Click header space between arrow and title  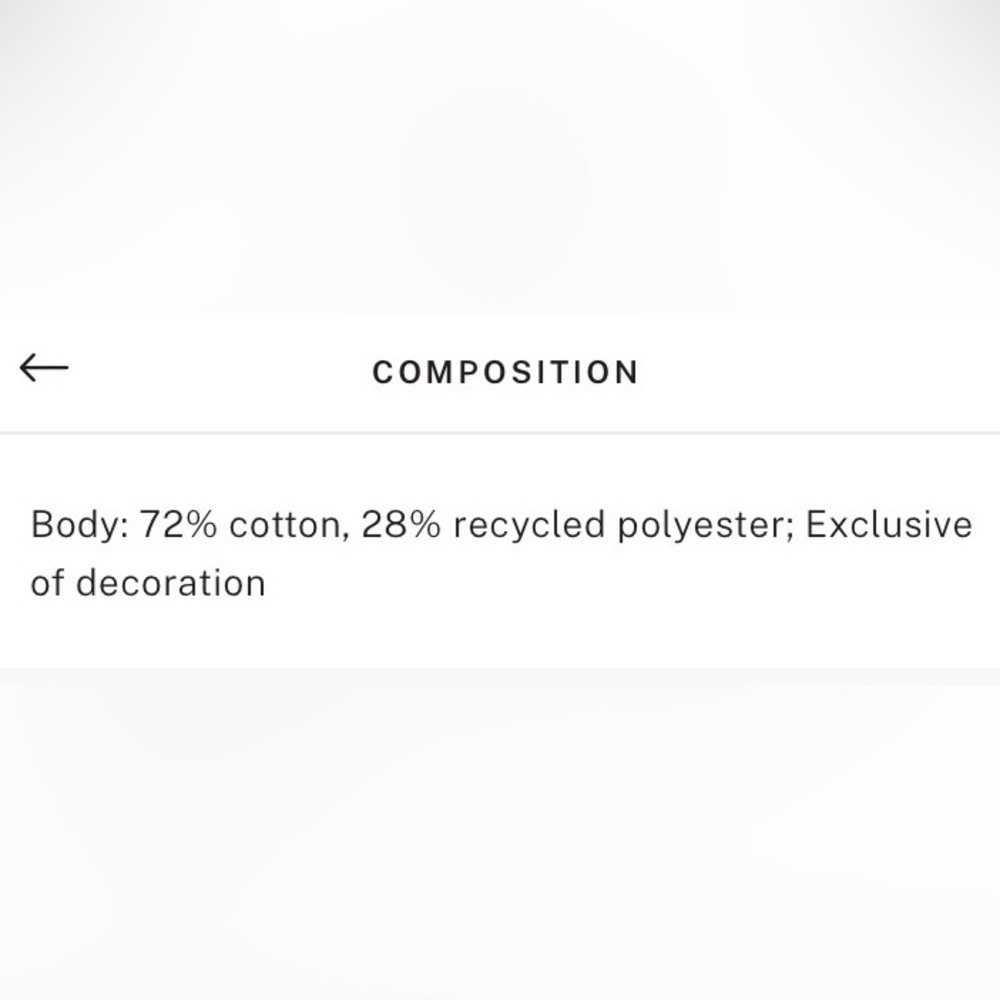(220, 372)
